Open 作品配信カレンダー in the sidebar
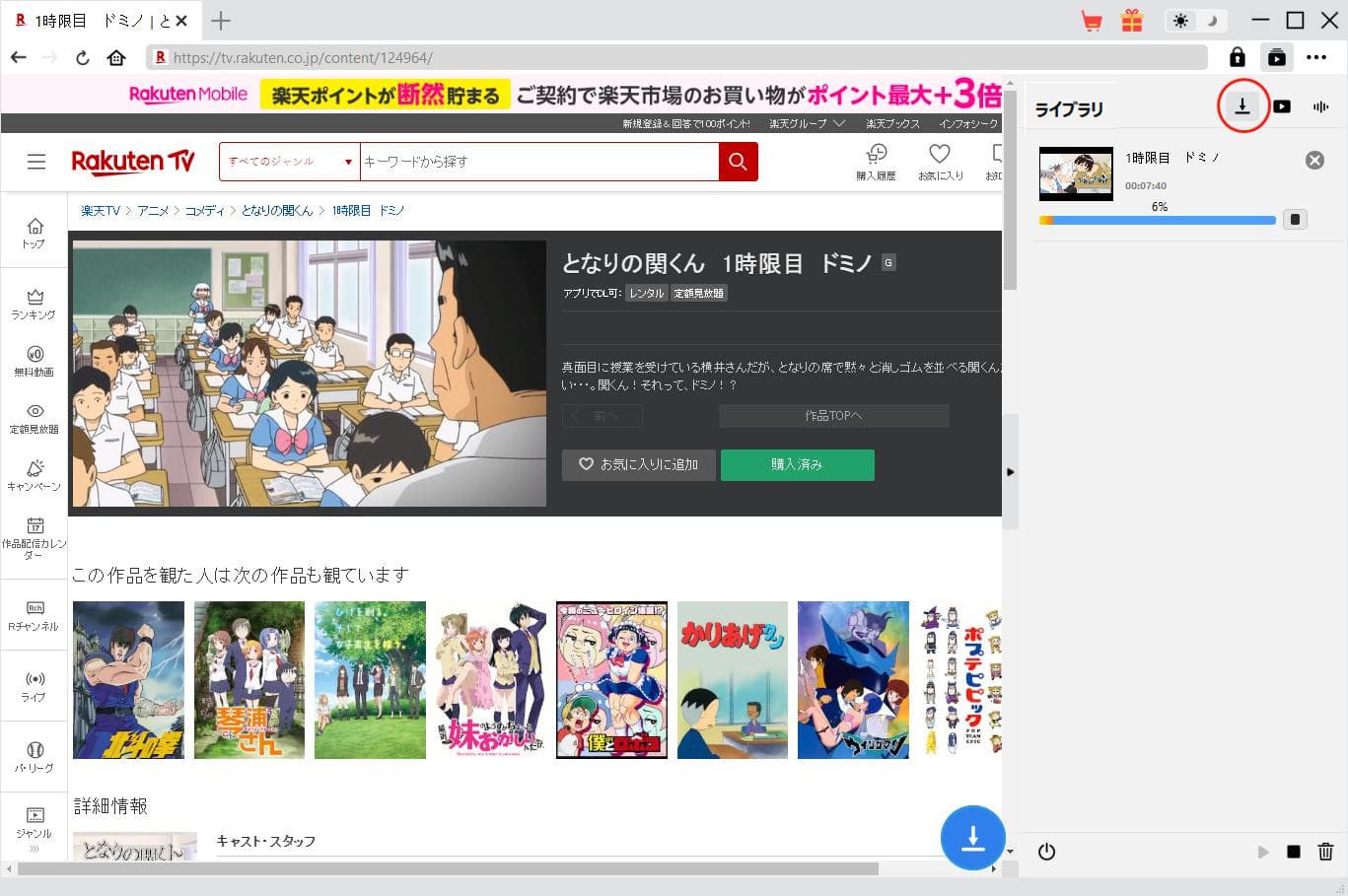Viewport: 1348px width, 896px height. tap(35, 538)
